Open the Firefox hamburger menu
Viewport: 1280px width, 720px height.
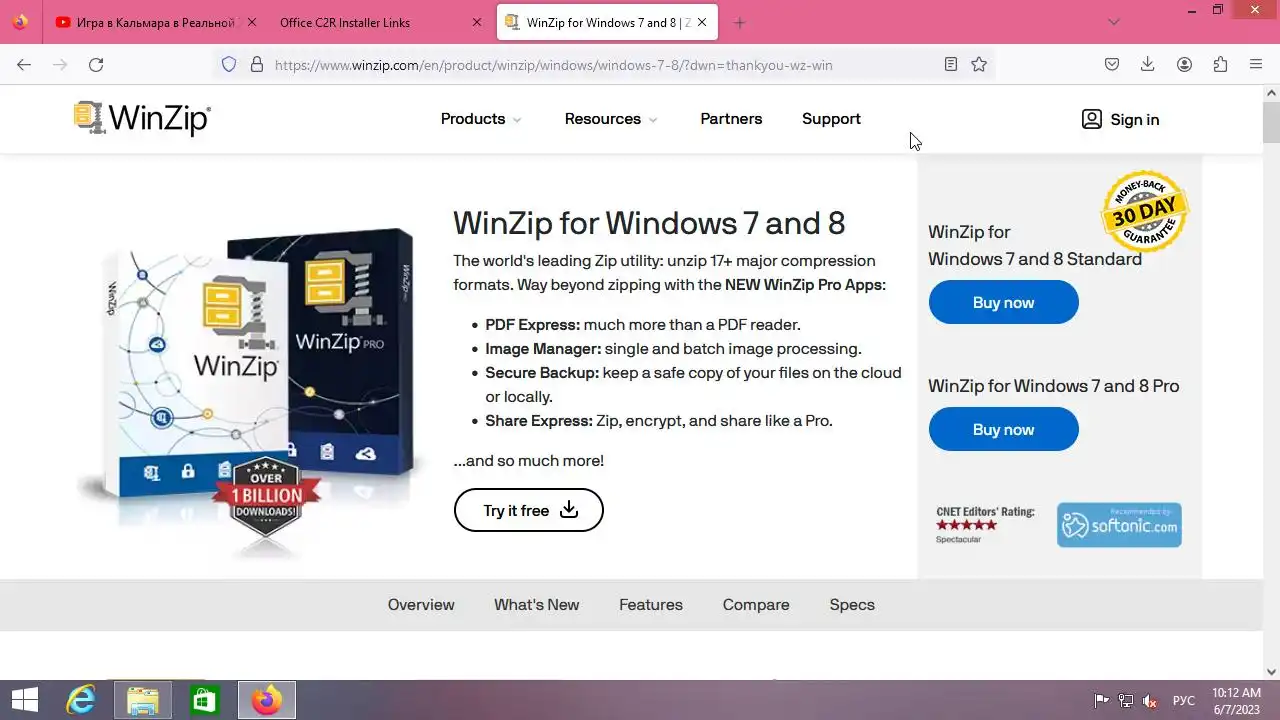tap(1256, 64)
